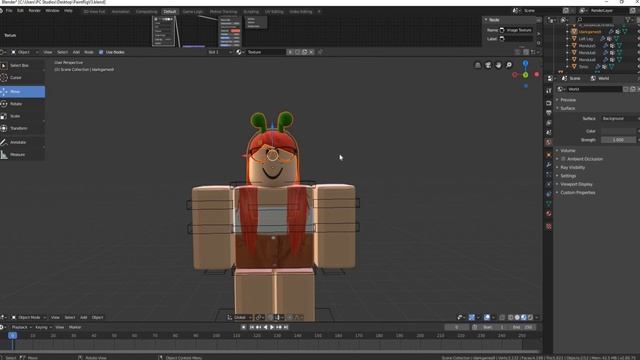Expand the Volume panel

point(567,150)
